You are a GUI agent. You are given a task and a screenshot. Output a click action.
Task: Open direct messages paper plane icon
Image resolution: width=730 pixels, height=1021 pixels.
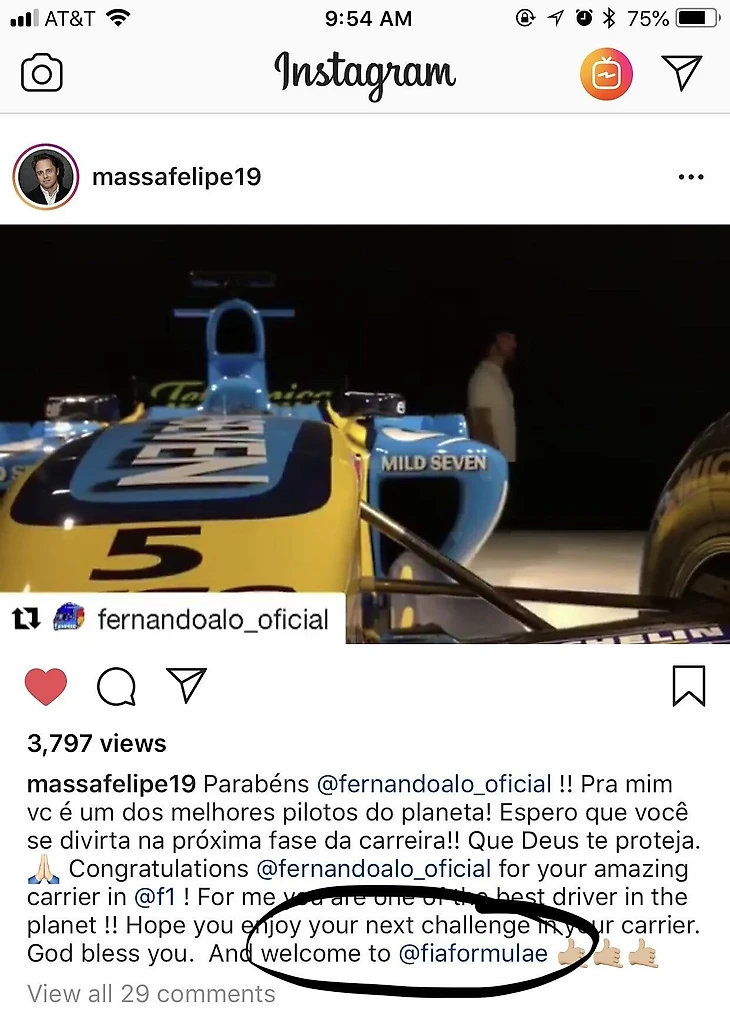click(x=681, y=72)
